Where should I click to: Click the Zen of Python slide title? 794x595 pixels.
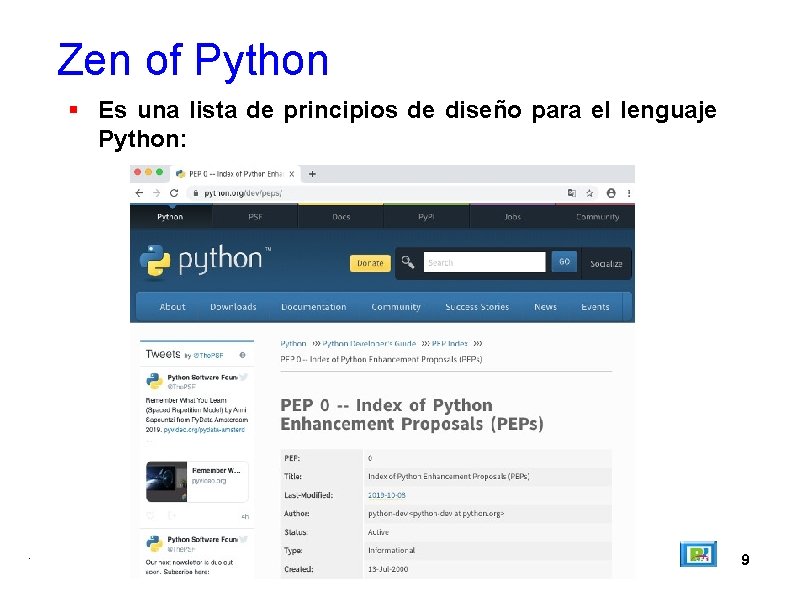pos(193,60)
